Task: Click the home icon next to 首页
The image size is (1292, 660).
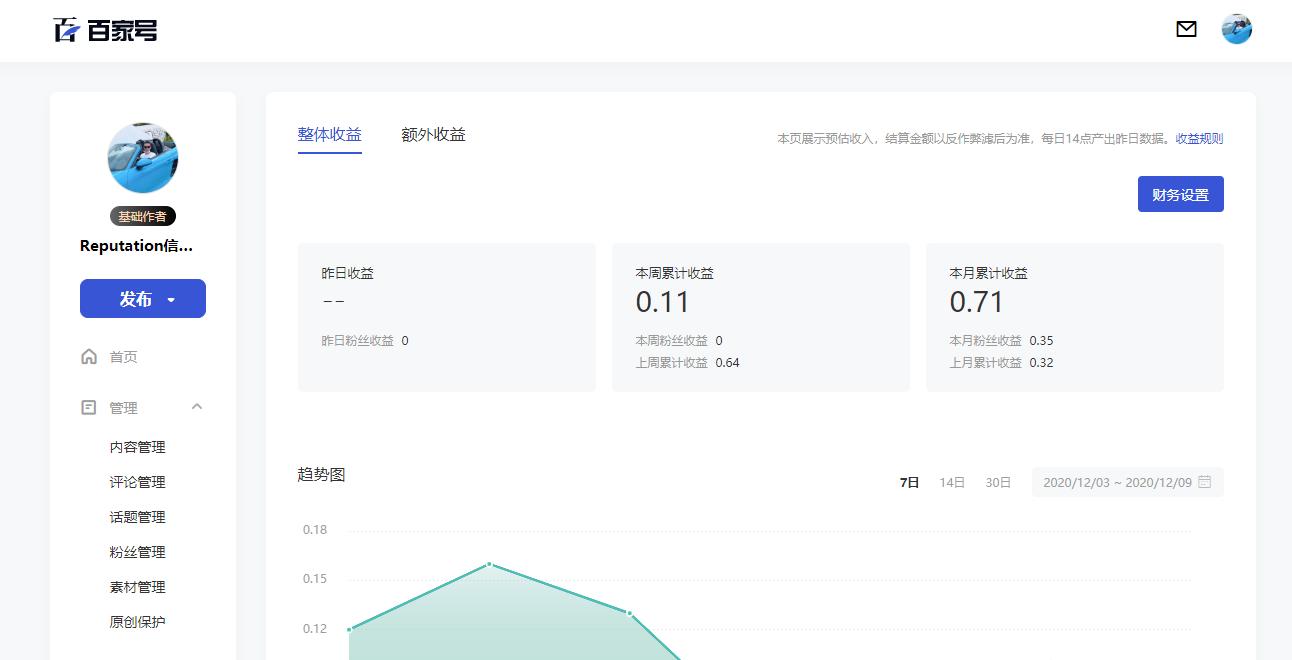Action: [x=89, y=356]
